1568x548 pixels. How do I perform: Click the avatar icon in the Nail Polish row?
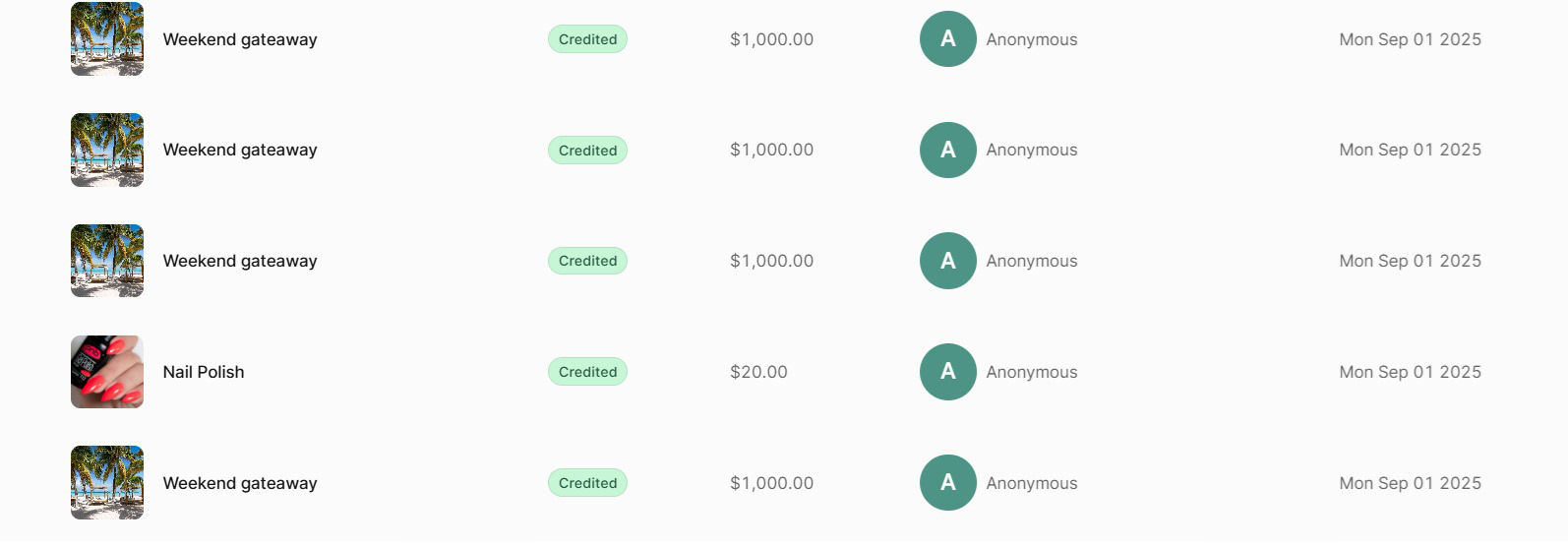tap(947, 372)
